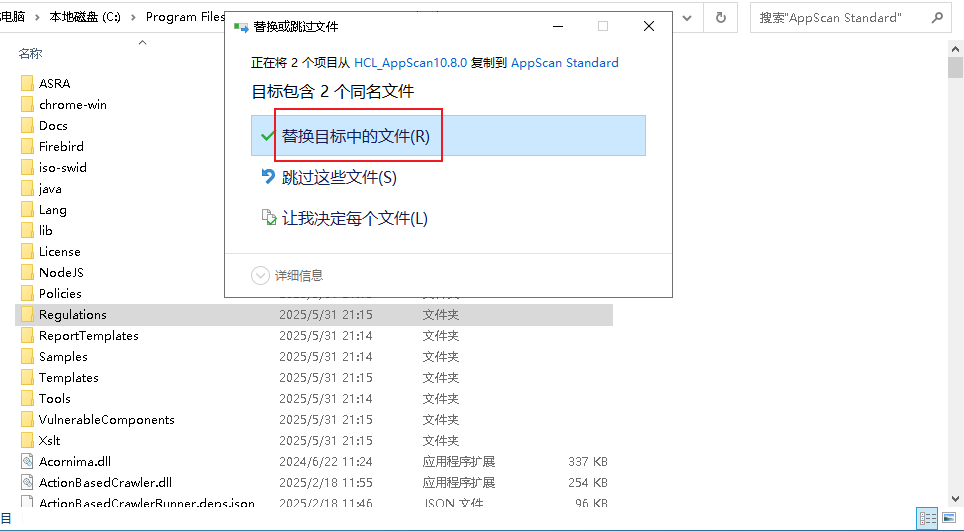
Task: Select the Docs folder icon
Action: pos(27,125)
